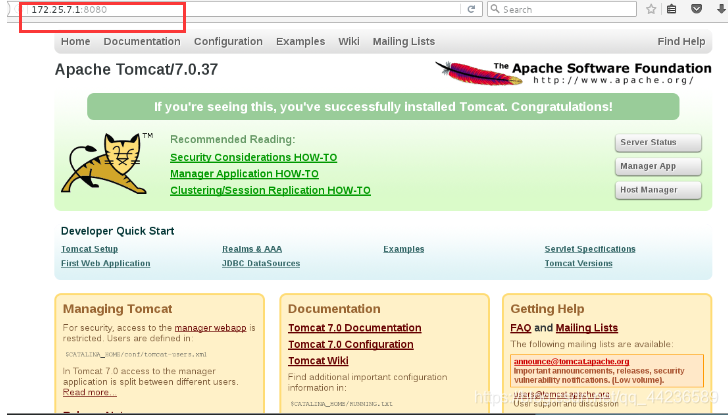Click the Recommended Reading label
This screenshot has height=416, width=728.
(233, 139)
